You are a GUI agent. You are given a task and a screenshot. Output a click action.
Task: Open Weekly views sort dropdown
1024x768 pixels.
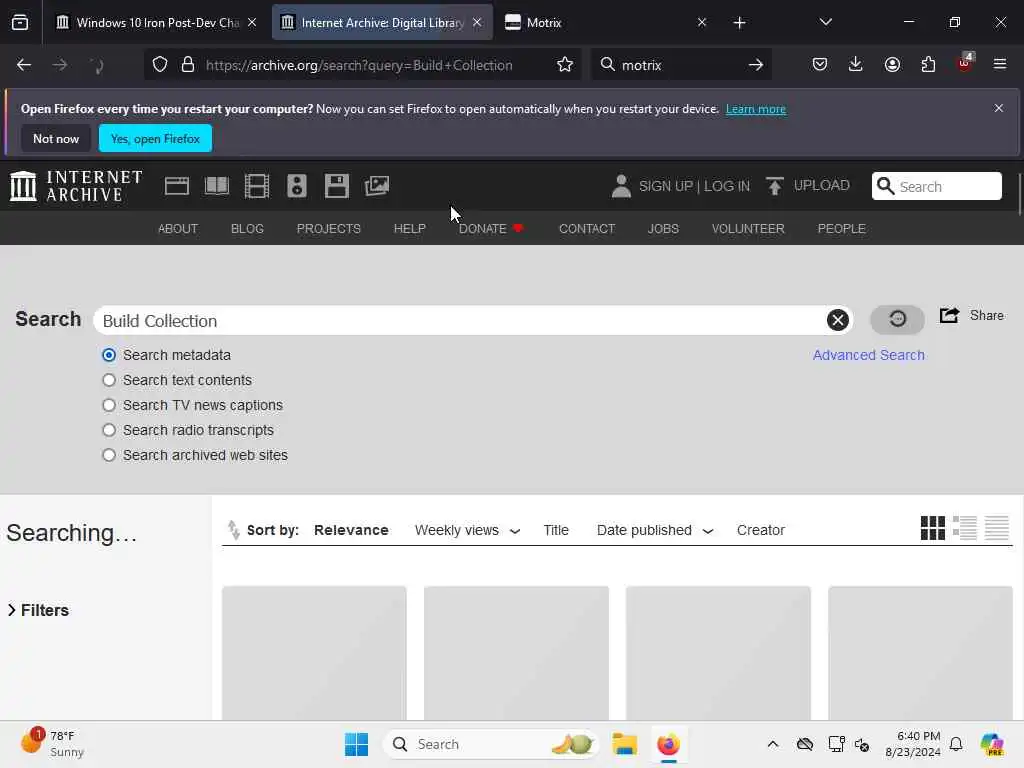coord(468,530)
